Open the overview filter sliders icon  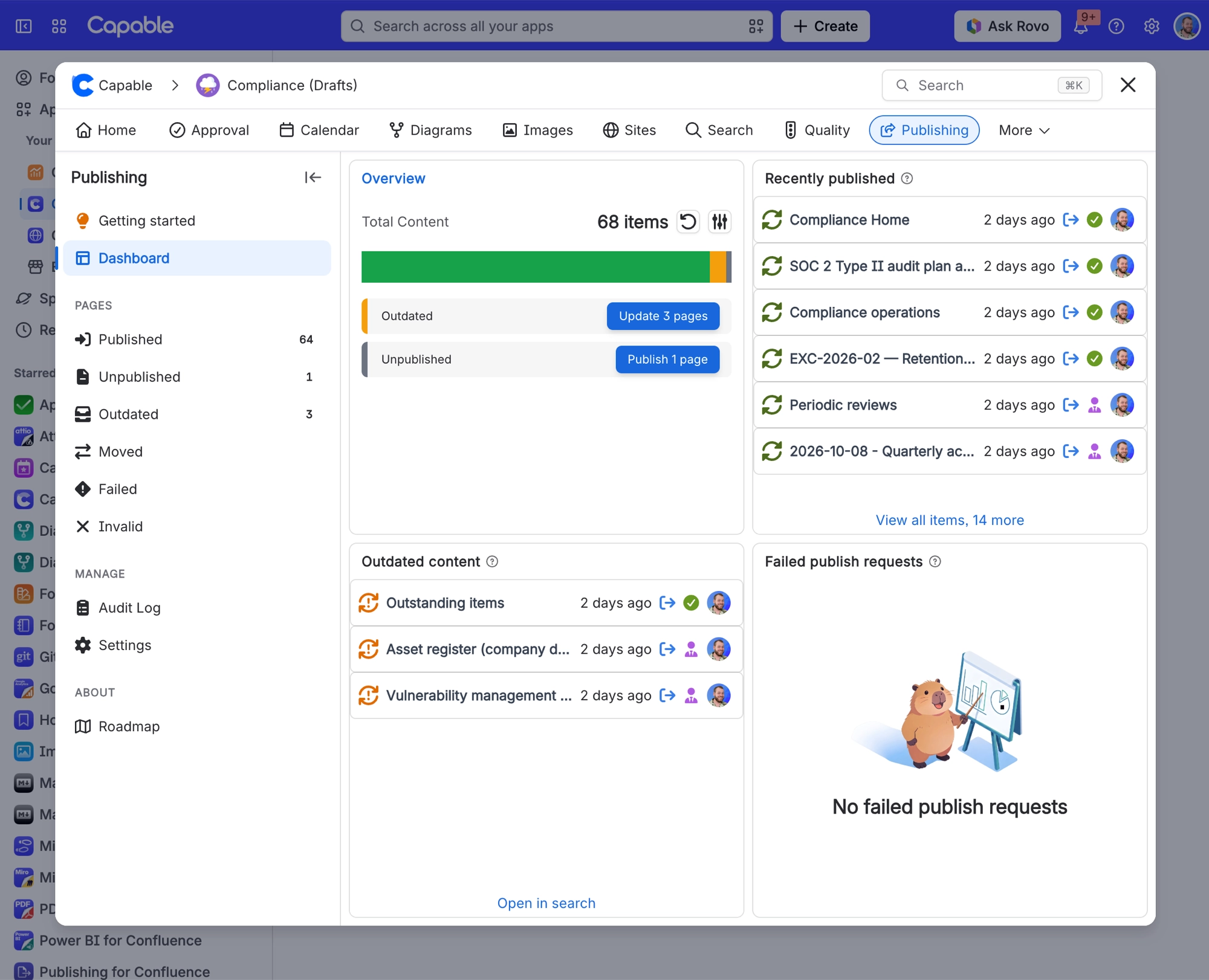(x=719, y=222)
